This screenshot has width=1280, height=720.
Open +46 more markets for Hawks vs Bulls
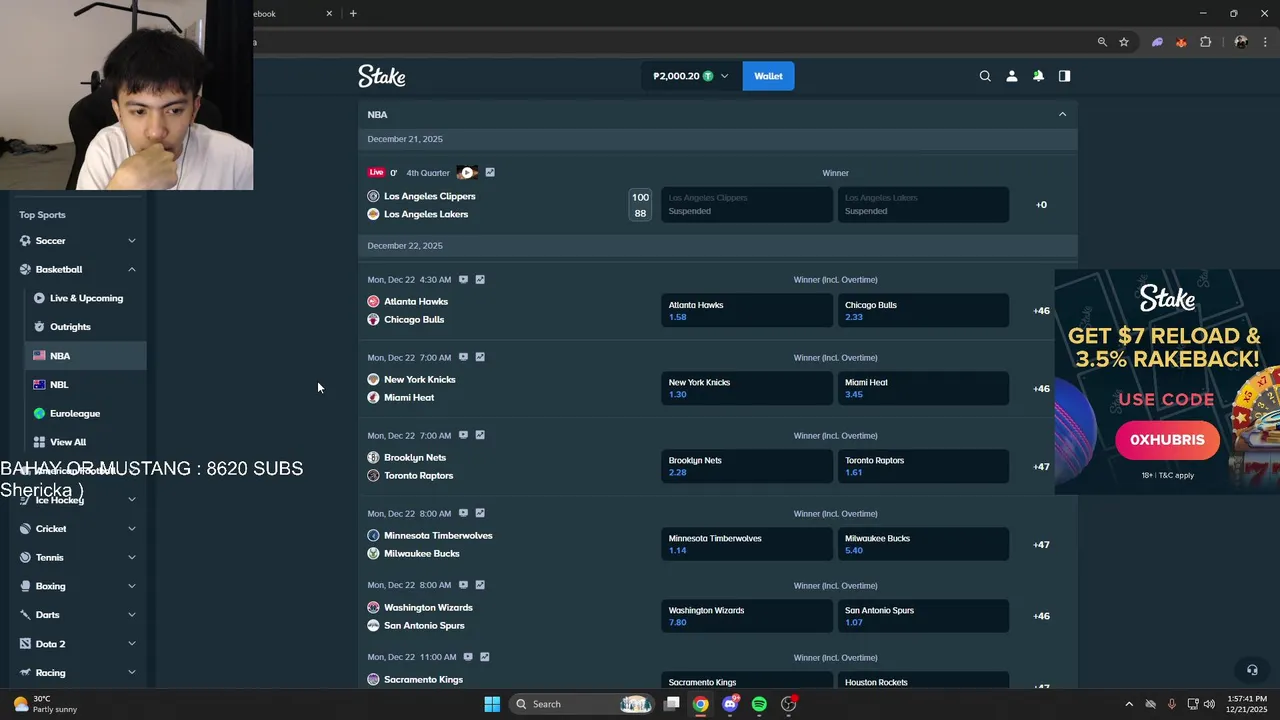(1041, 311)
